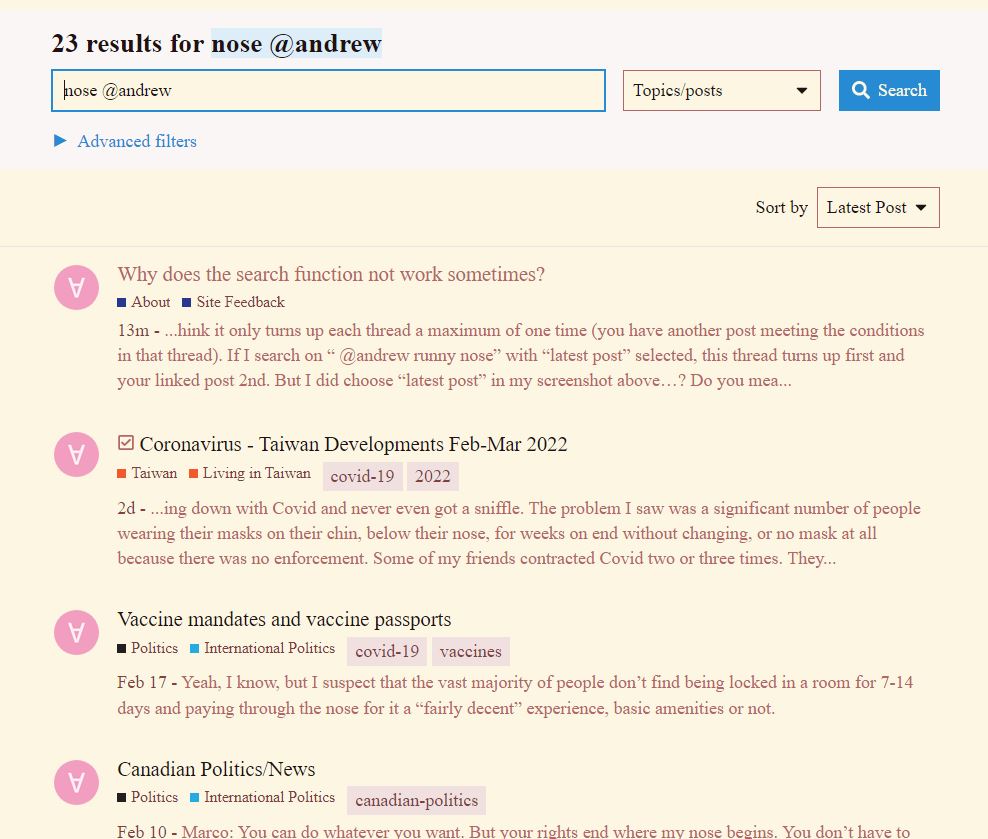
Task: Click the blue Search button
Action: [889, 90]
